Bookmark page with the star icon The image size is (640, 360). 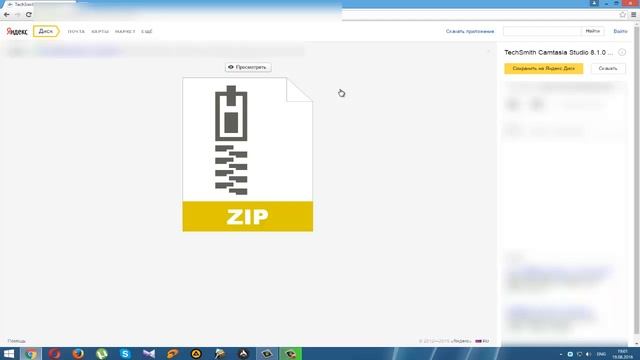click(x=622, y=15)
